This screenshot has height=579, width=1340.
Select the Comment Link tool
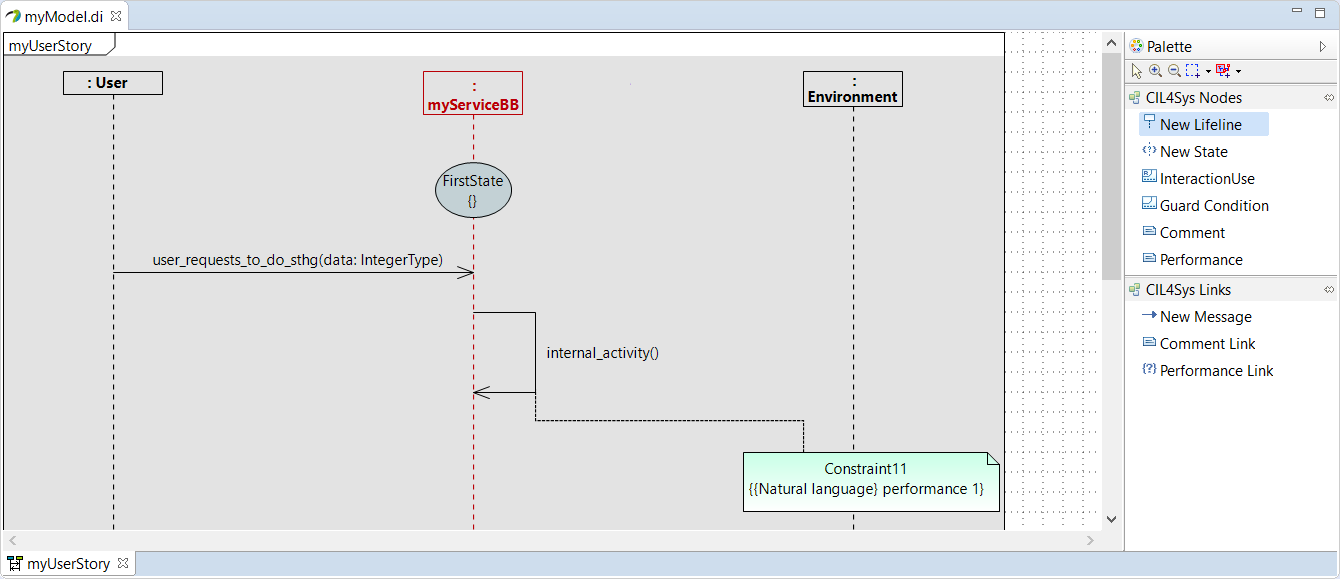1199,344
